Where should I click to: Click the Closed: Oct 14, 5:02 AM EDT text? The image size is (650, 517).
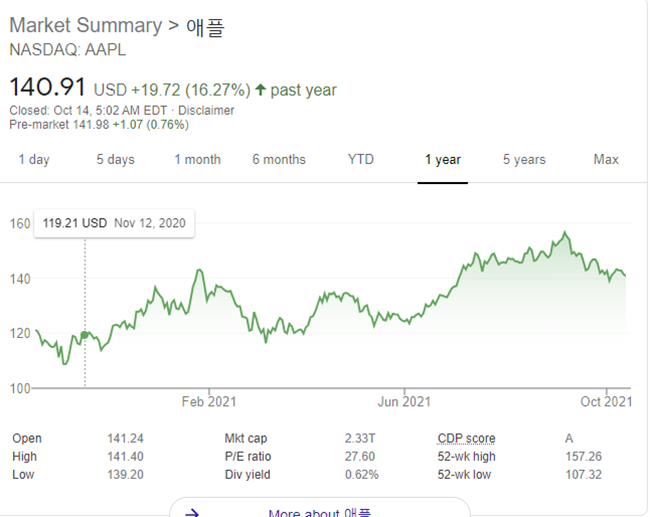click(88, 111)
